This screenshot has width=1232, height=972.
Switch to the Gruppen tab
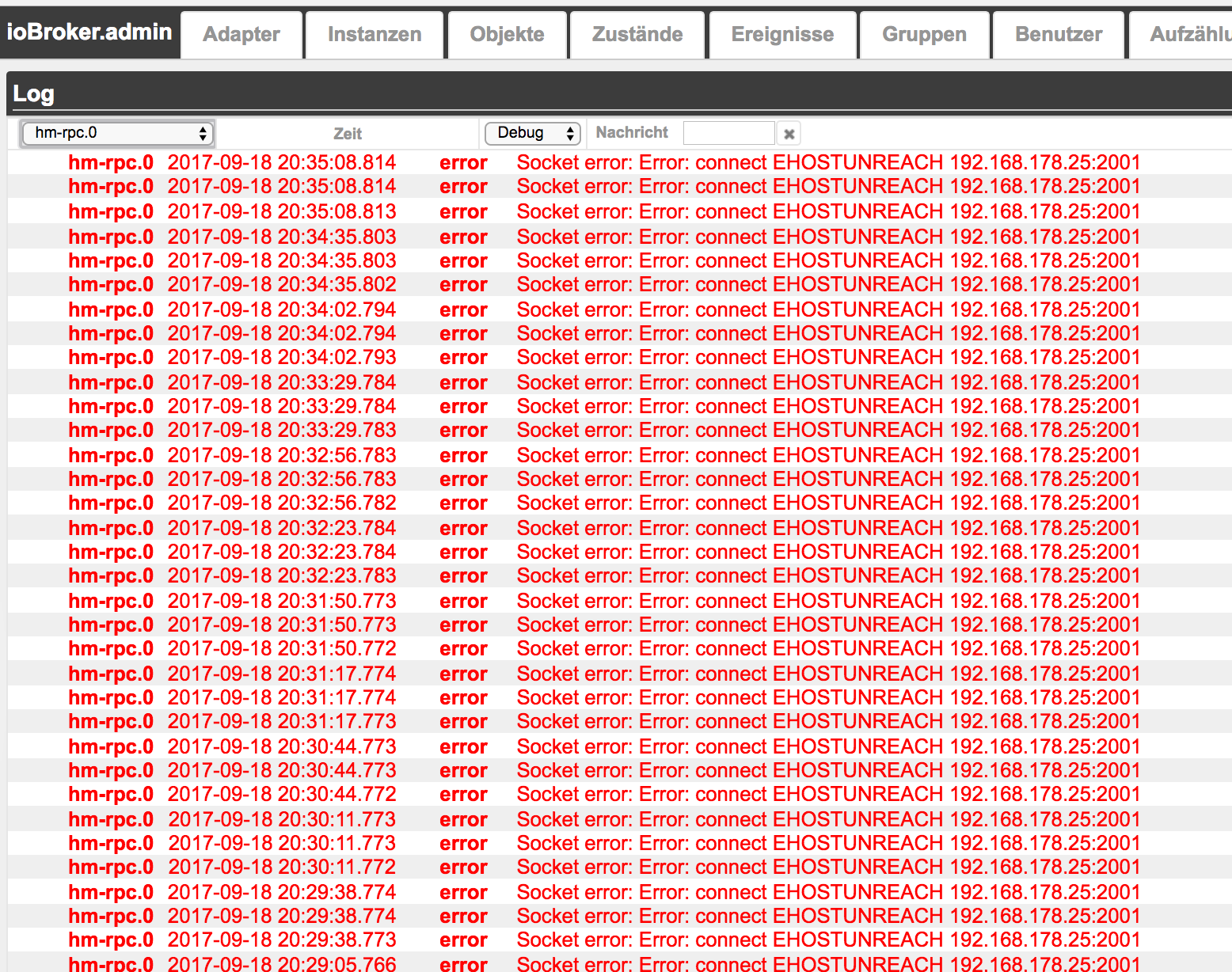[924, 35]
